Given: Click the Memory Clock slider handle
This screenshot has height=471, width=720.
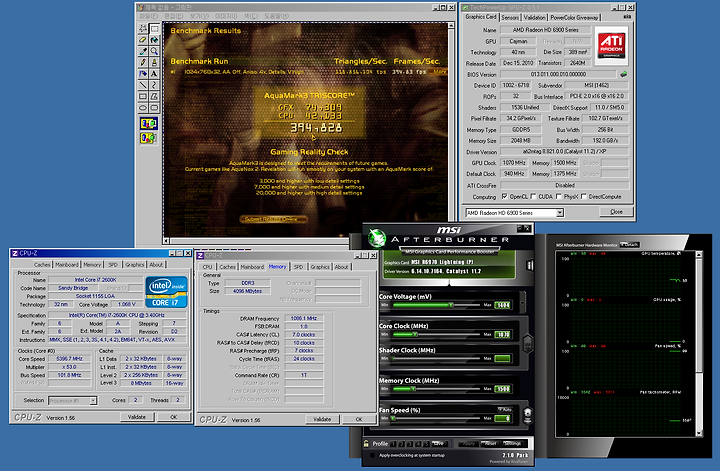Looking at the screenshot, I should [413, 388].
